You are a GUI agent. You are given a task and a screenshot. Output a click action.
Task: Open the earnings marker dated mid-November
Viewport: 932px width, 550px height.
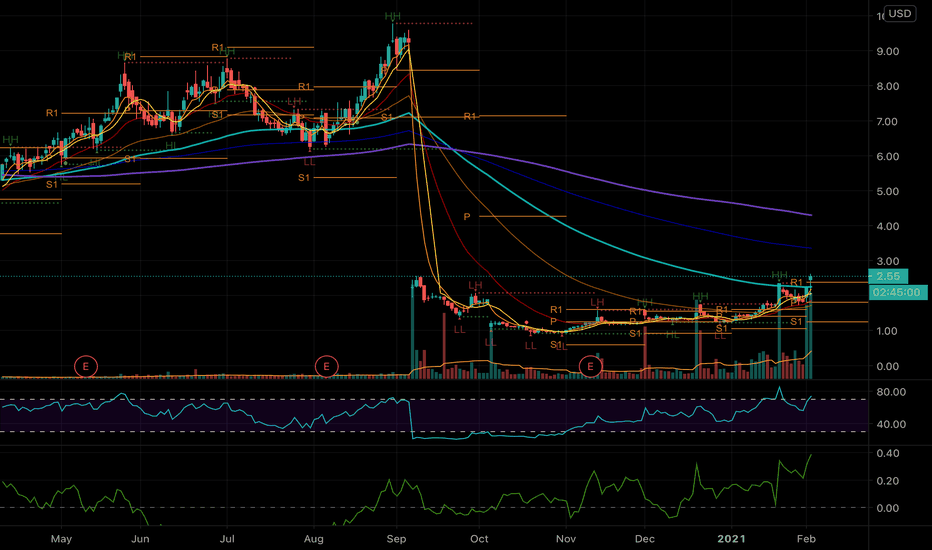[x=590, y=366]
